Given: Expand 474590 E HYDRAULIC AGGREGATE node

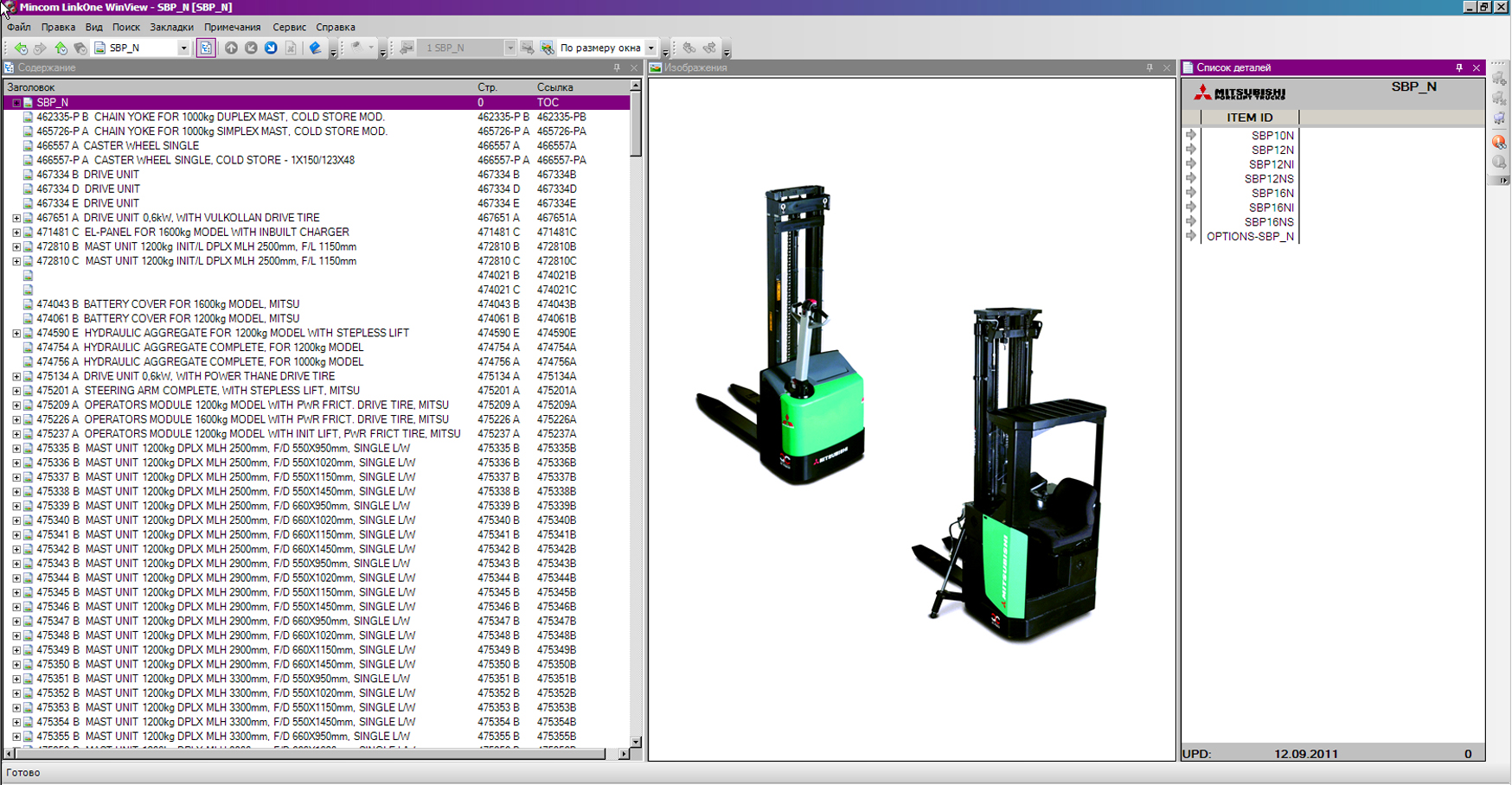Looking at the screenshot, I should [16, 334].
